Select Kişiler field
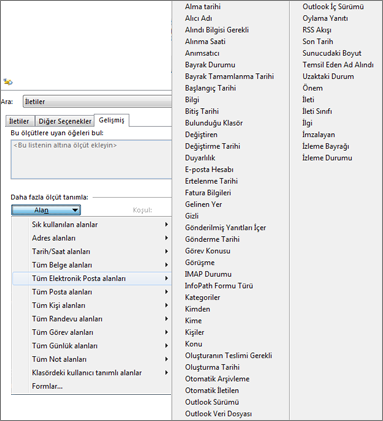The image size is (383, 421). [194, 332]
